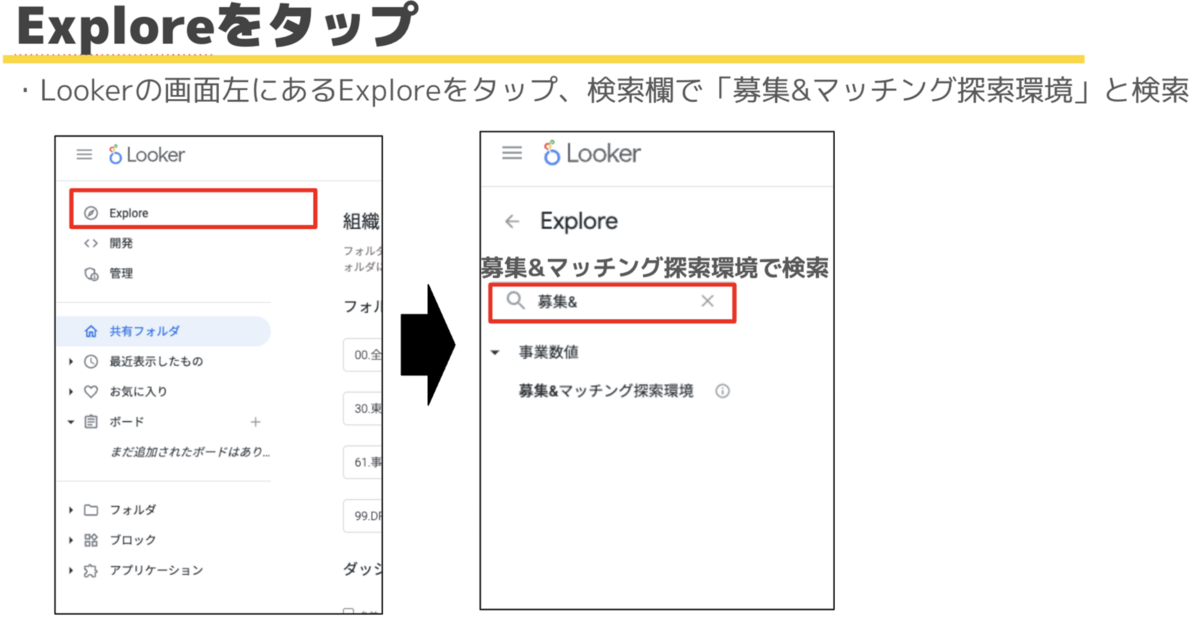Click the Explore heading in right panel
Screen dimensions: 1200x619
579,221
